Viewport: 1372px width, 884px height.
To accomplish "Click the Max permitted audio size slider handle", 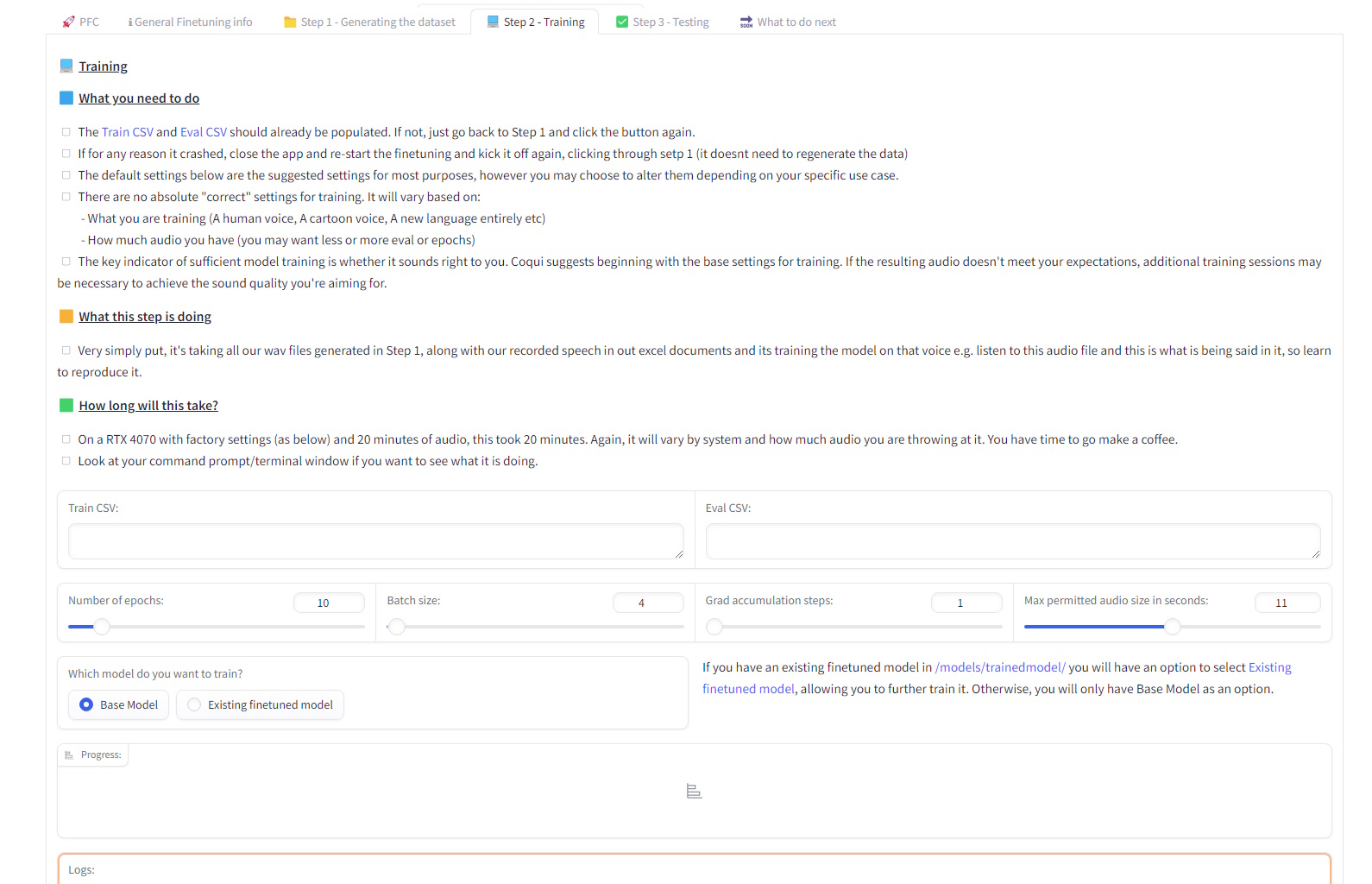I will tap(1173, 627).
